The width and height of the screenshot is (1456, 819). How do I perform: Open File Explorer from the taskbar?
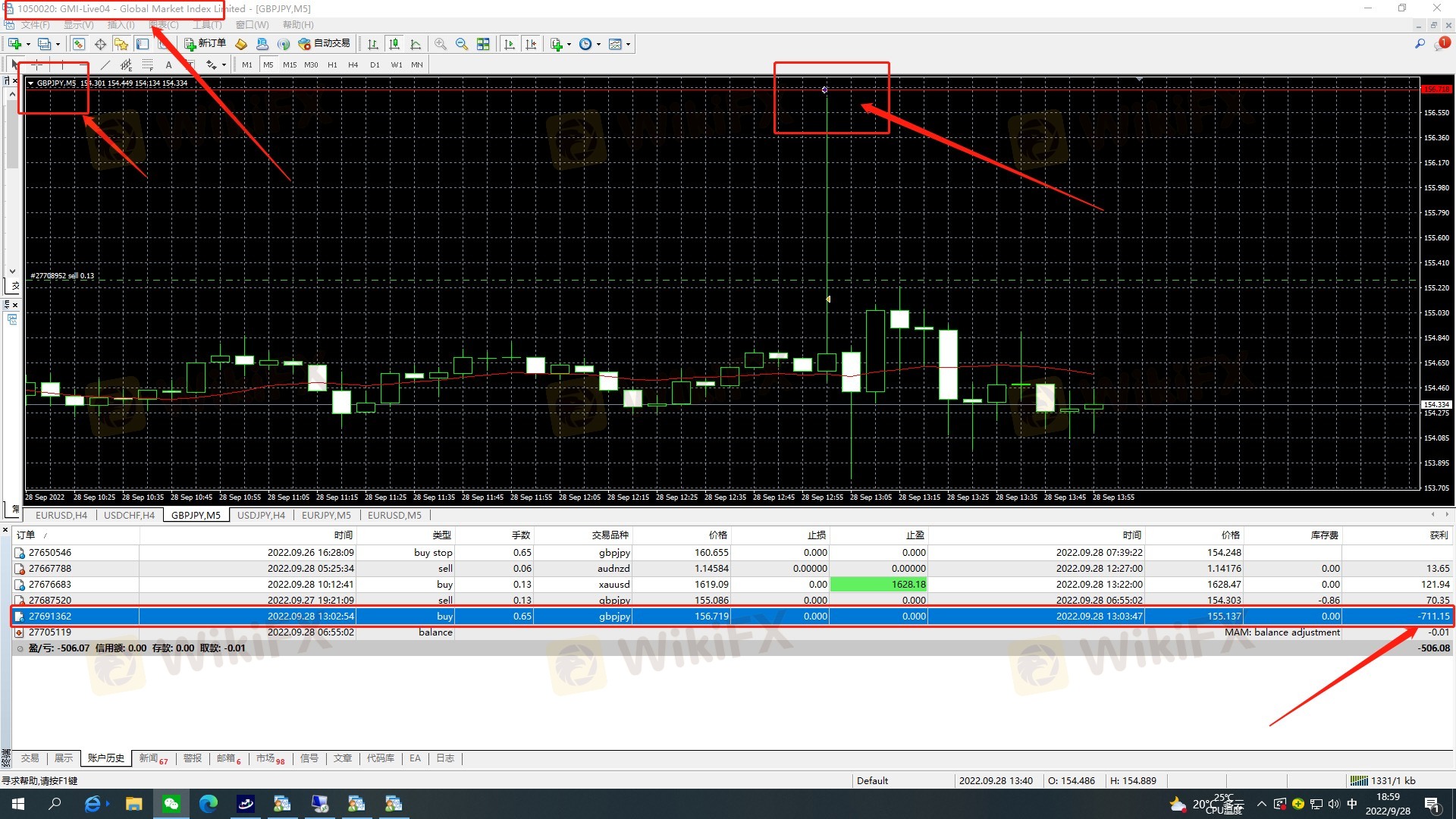[x=134, y=804]
